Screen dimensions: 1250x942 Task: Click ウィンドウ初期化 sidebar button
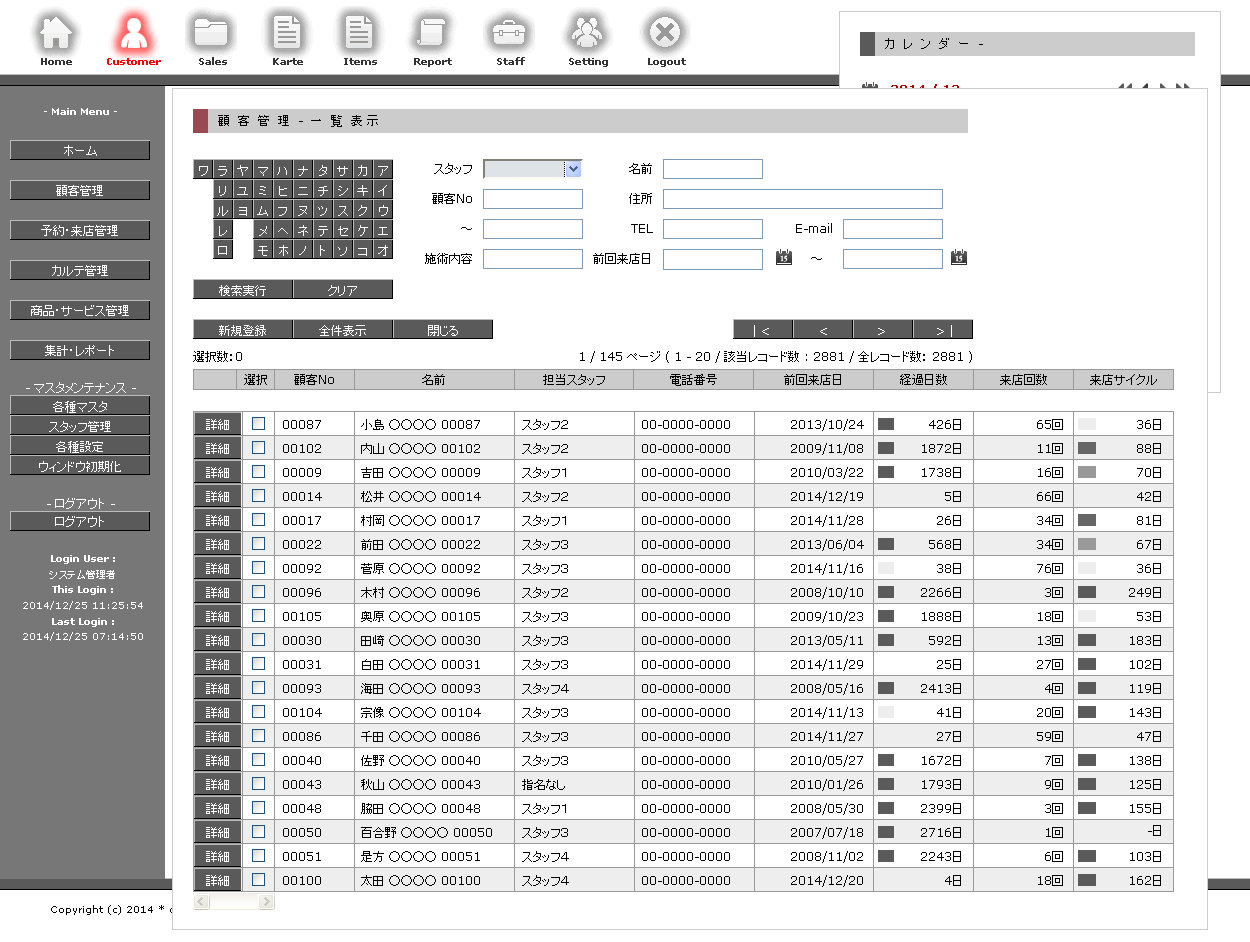click(80, 466)
